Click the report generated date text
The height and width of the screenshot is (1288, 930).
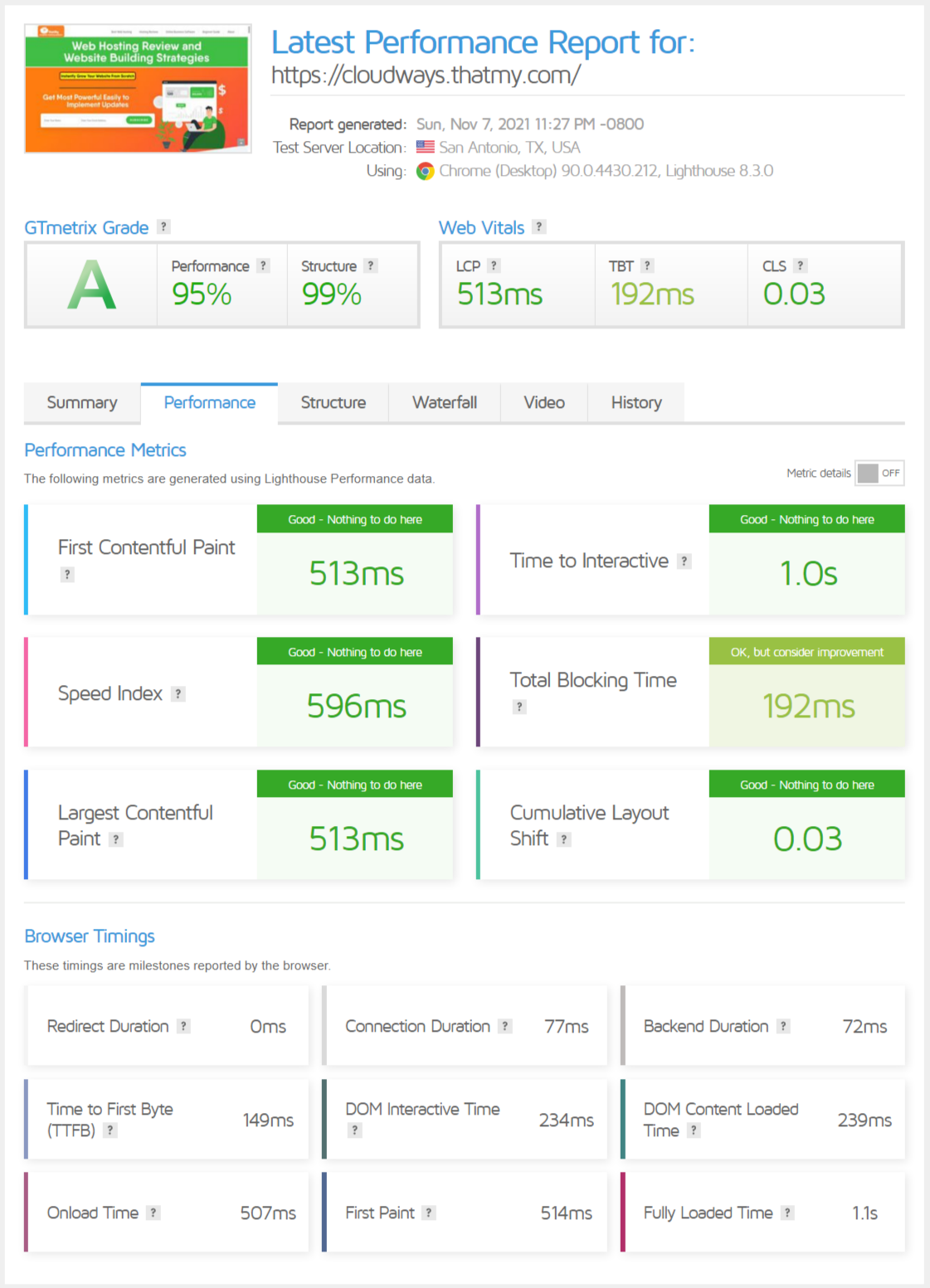[530, 124]
